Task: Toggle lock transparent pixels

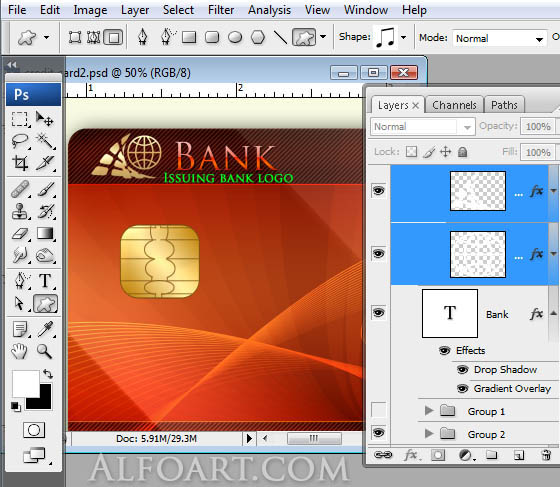Action: 411,152
